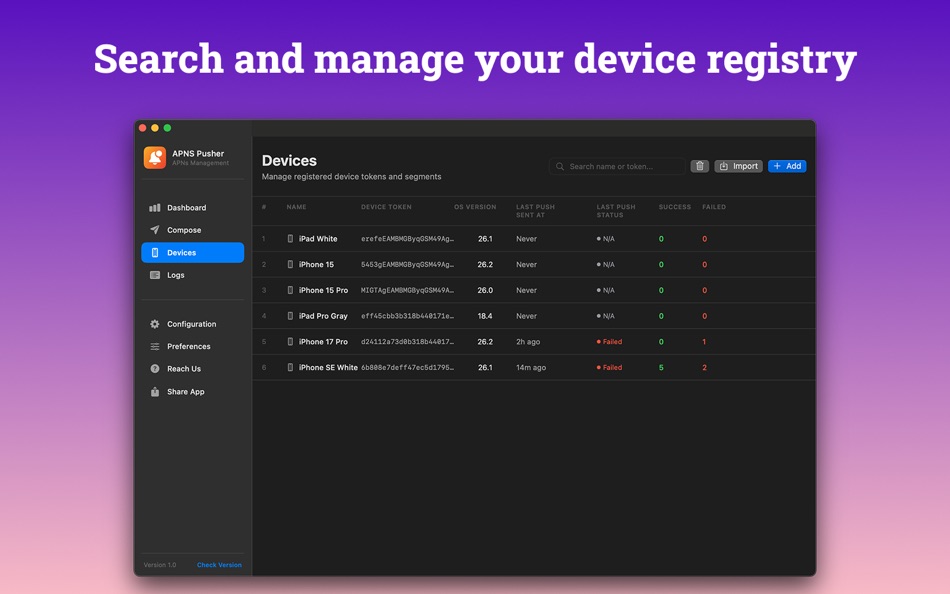This screenshot has height=594, width=950.
Task: Click the '2h ago' last push time
Action: click(528, 342)
